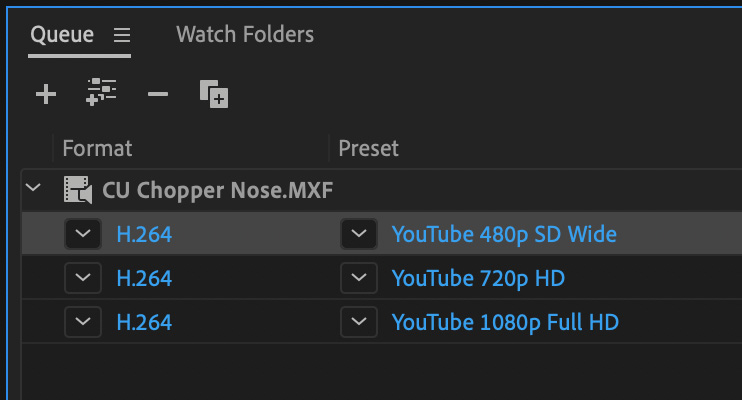Open format dropdown for 480p SD Wide output
This screenshot has width=742, height=400.
pos(83,234)
